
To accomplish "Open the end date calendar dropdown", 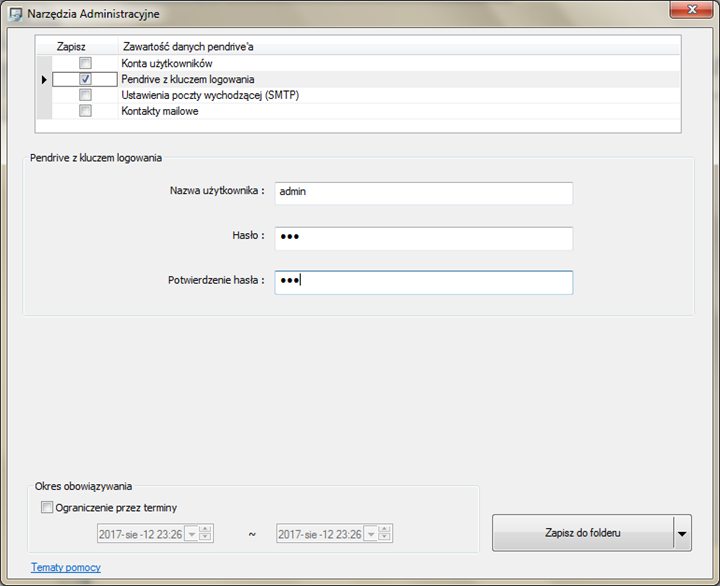I will click(x=371, y=534).
